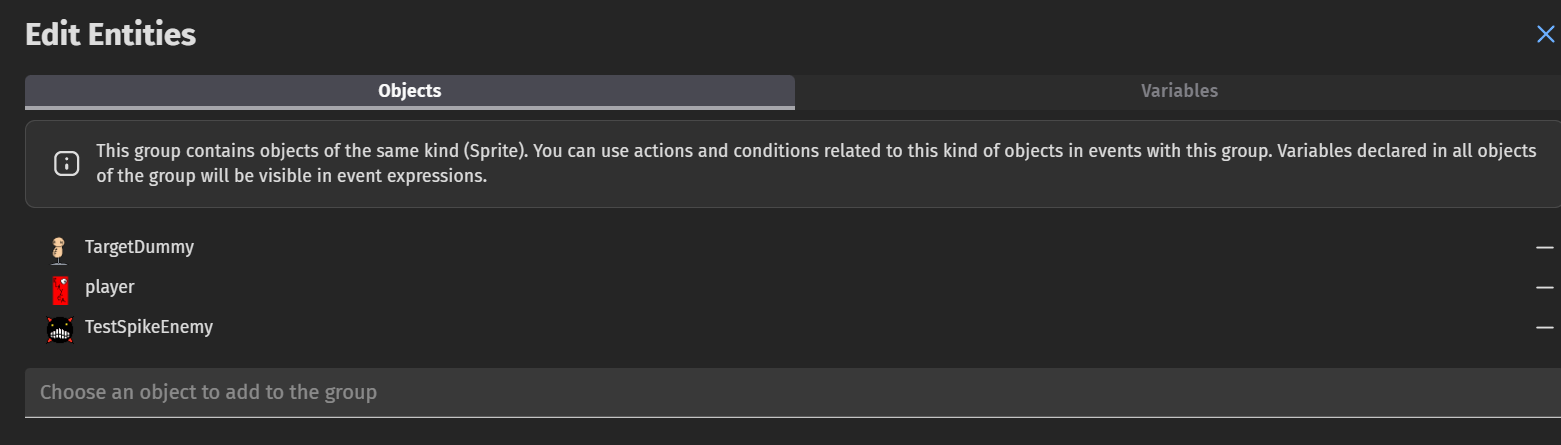Image resolution: width=1561 pixels, height=445 pixels.
Task: Click the TestSpikeEnemy black spiky face icon
Action: (x=60, y=329)
